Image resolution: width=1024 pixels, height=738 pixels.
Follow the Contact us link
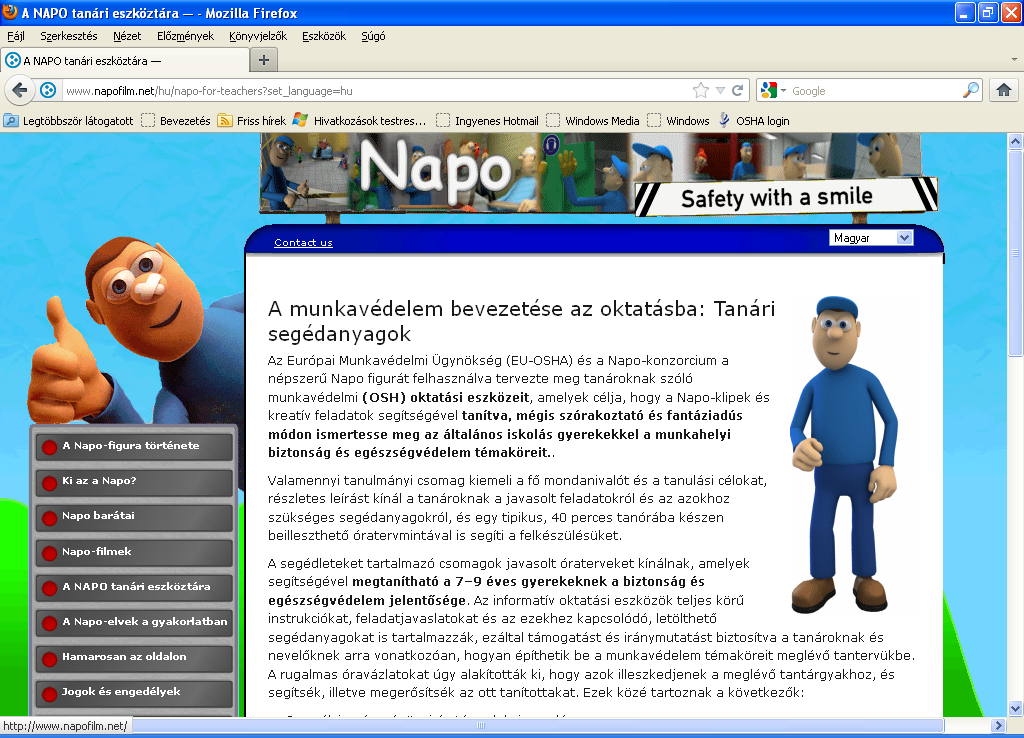(303, 242)
